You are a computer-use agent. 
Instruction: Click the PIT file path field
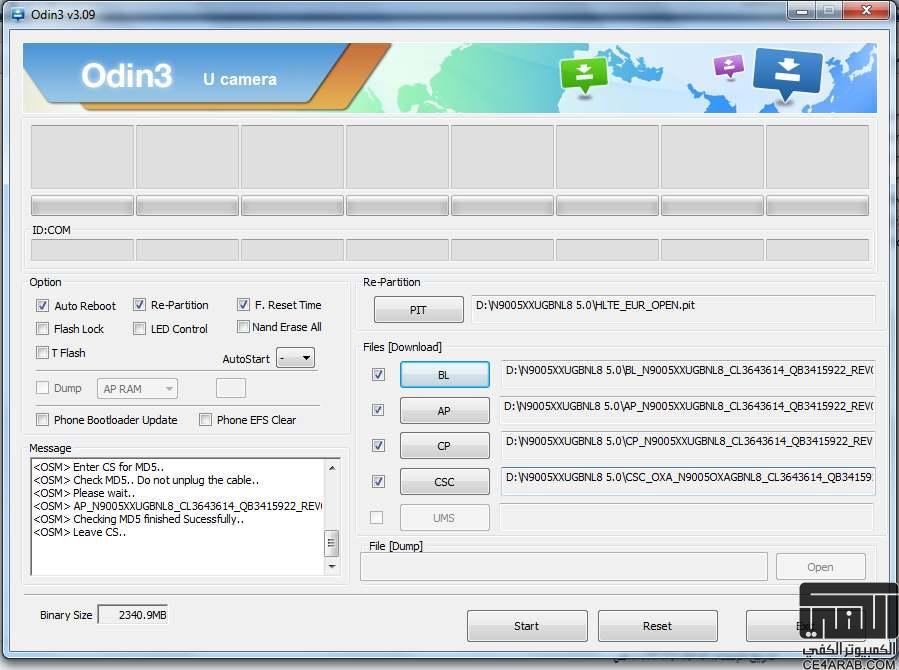[x=673, y=309]
